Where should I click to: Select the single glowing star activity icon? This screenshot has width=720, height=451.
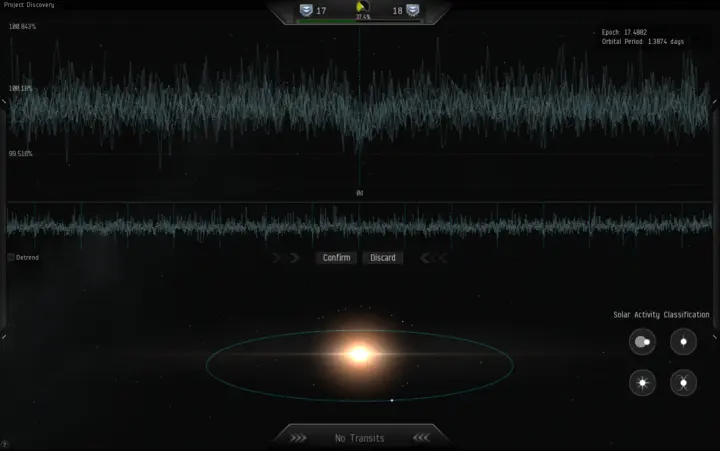tap(683, 342)
